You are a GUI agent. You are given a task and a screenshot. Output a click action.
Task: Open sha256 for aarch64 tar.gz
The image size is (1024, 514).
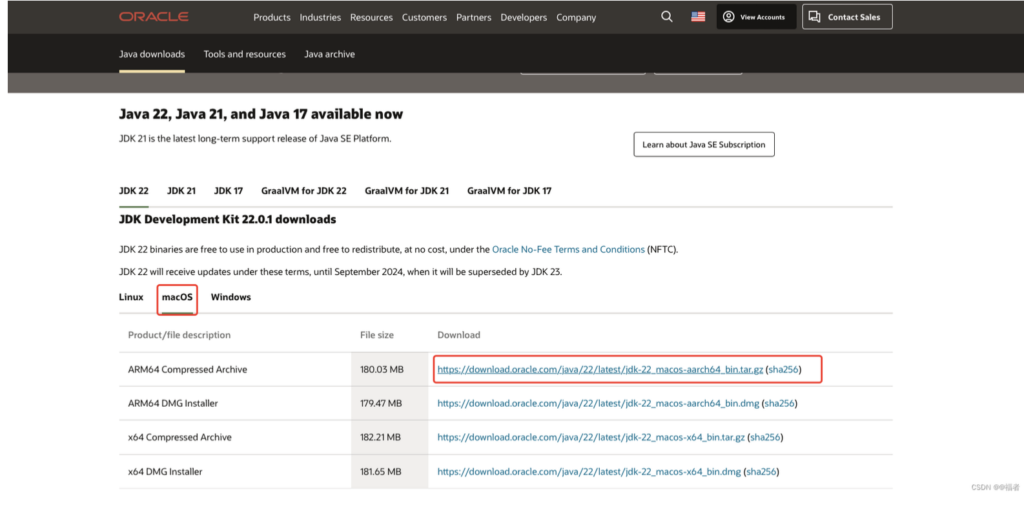[783, 370]
